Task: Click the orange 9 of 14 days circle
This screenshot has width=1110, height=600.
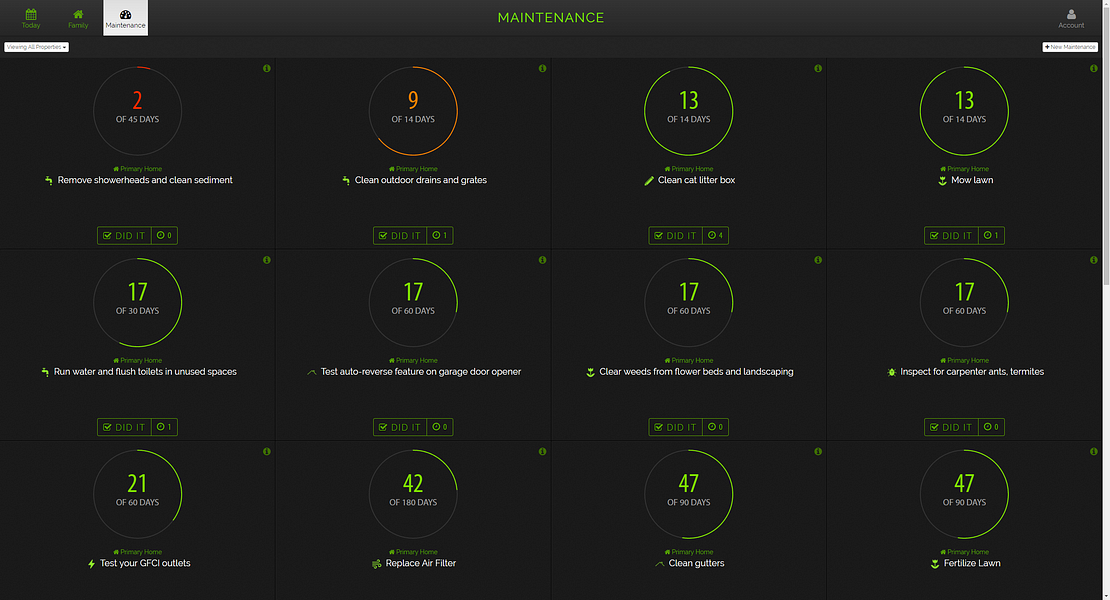Action: pyautogui.click(x=413, y=111)
